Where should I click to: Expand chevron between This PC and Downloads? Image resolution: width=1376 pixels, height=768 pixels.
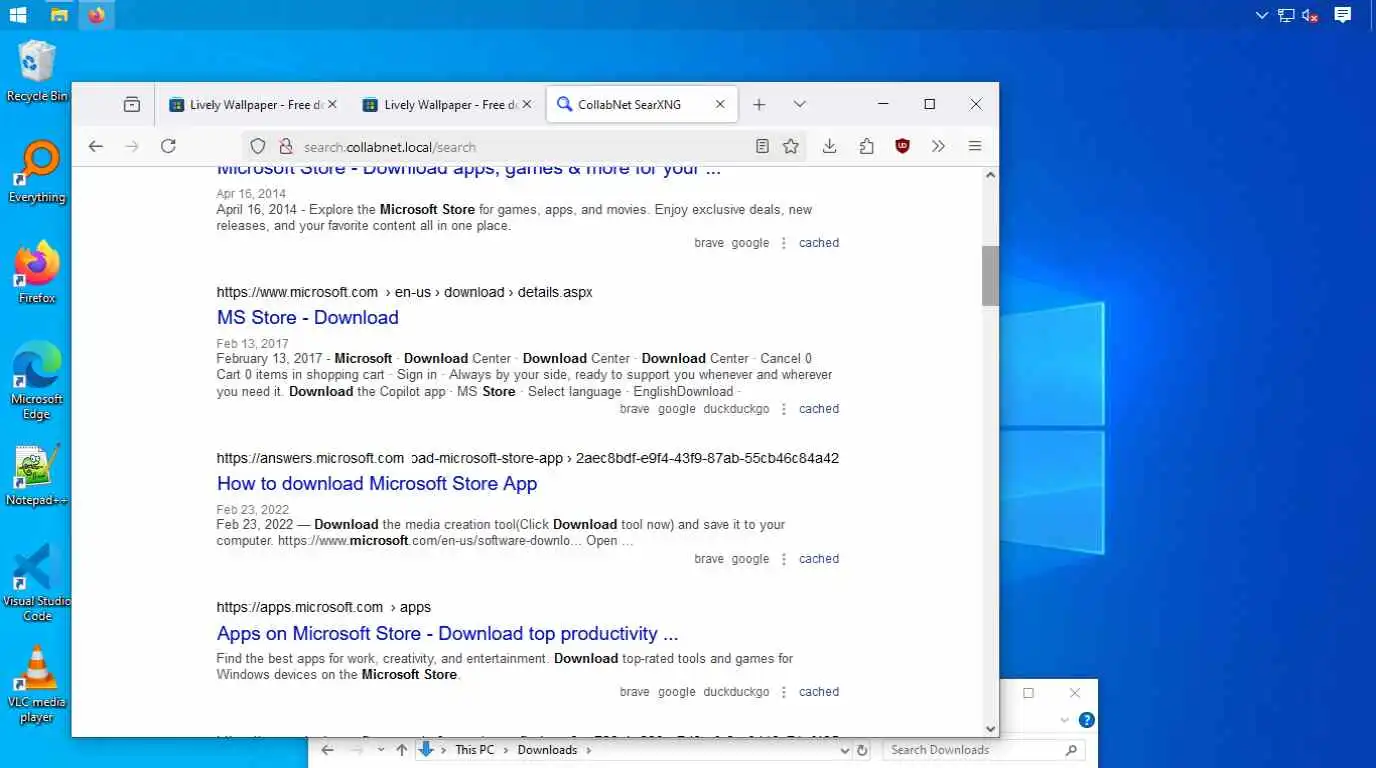506,750
